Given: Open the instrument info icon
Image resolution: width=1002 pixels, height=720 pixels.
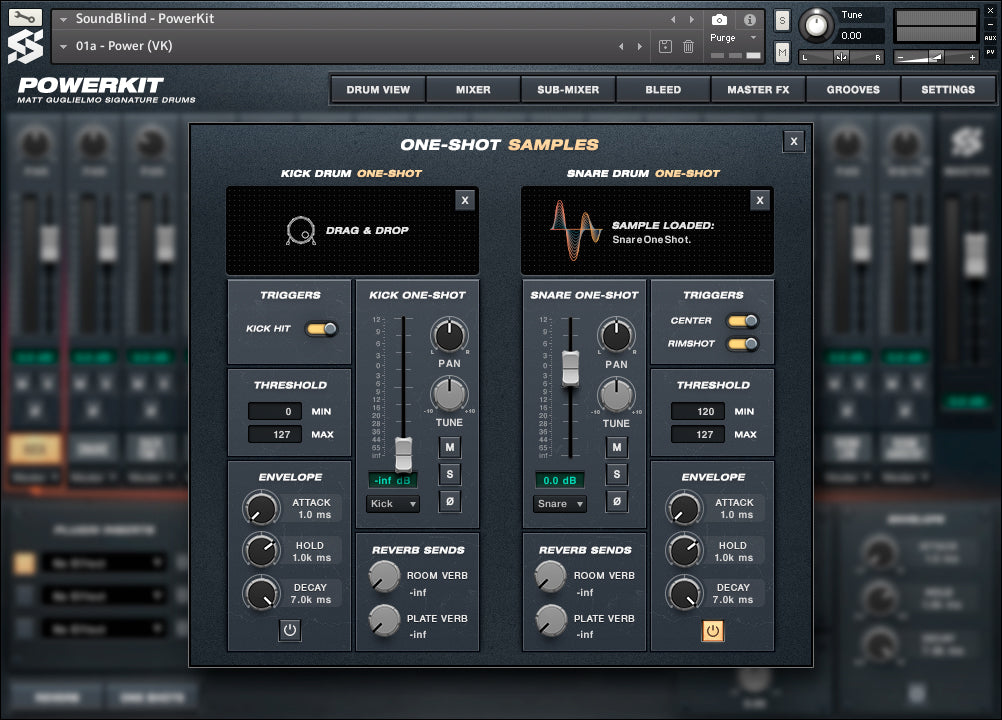Looking at the screenshot, I should point(750,20).
